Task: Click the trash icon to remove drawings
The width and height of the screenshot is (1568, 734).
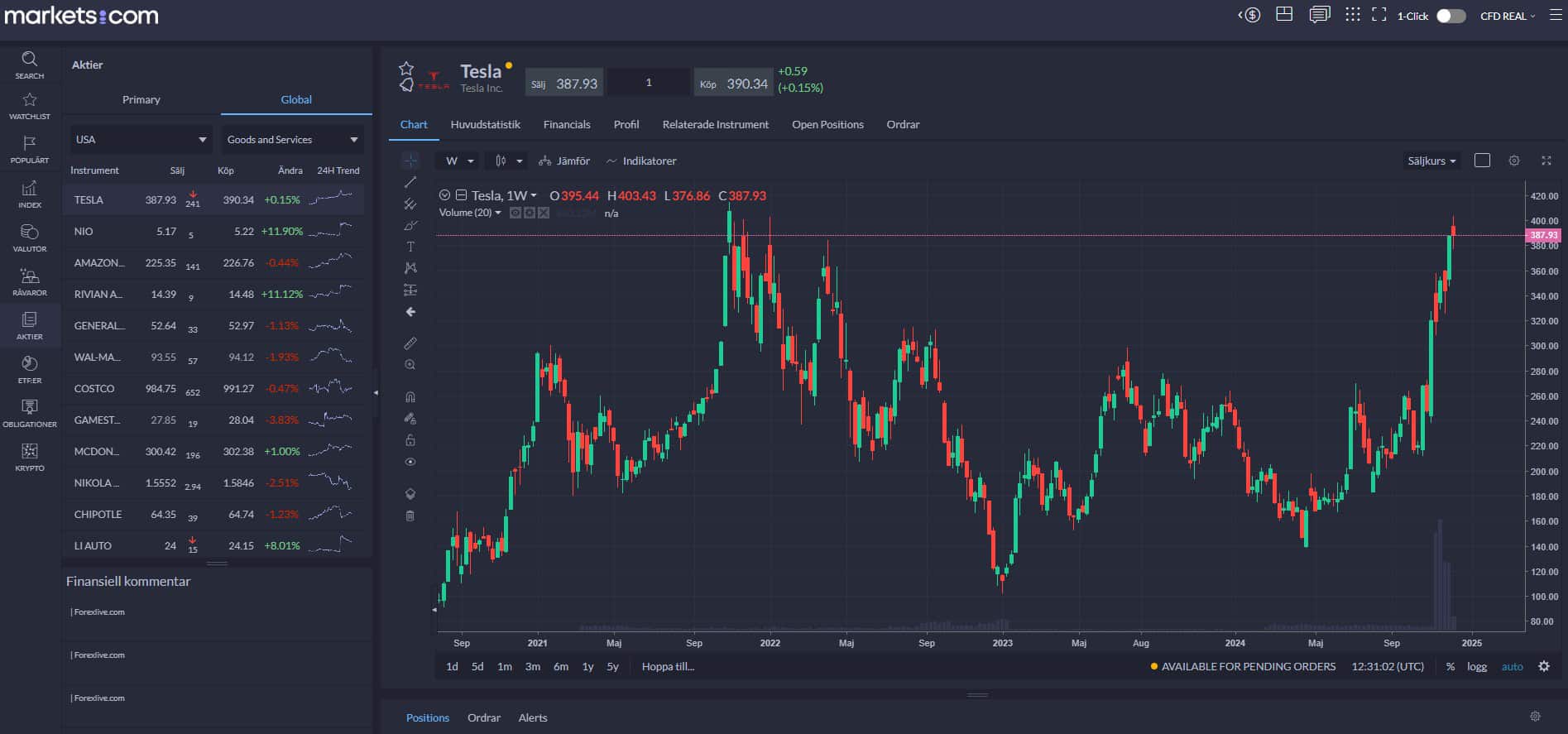Action: (x=410, y=516)
